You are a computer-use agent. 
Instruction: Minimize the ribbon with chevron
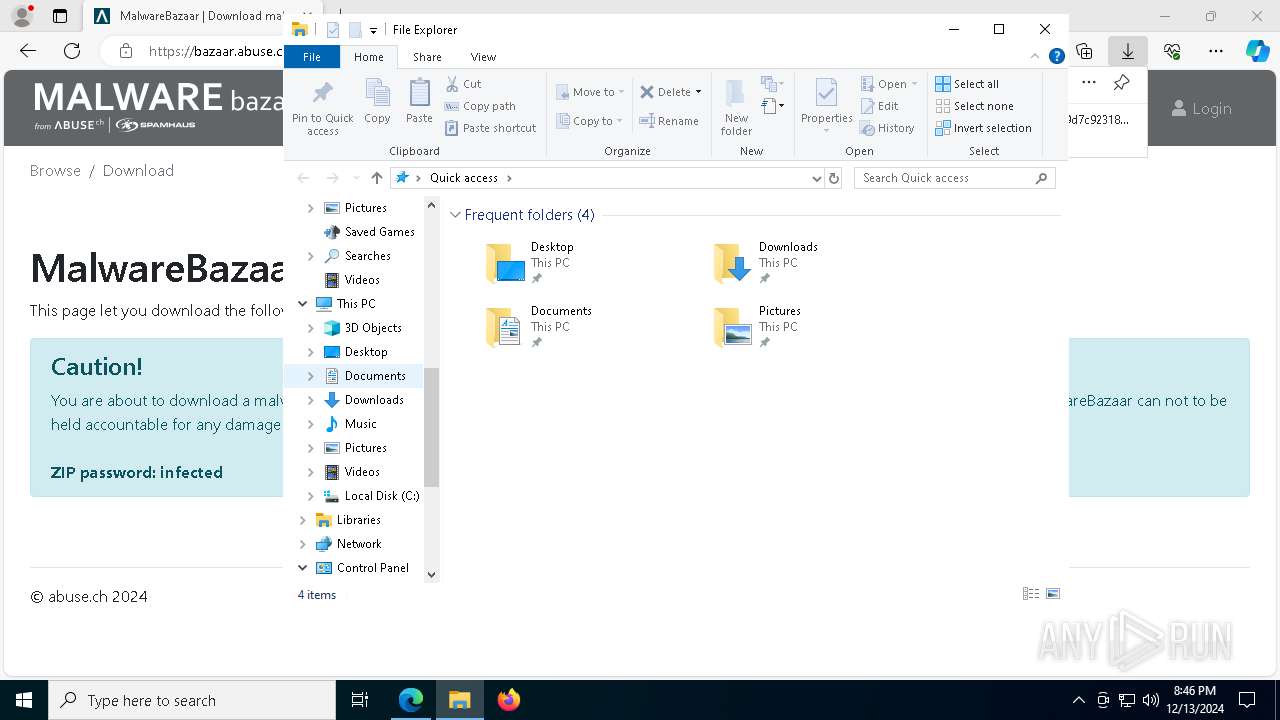pyautogui.click(x=1035, y=57)
